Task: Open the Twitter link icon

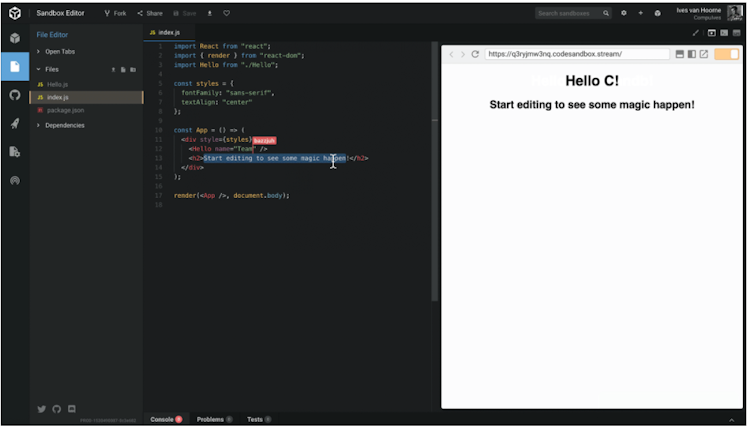Action: pos(42,409)
